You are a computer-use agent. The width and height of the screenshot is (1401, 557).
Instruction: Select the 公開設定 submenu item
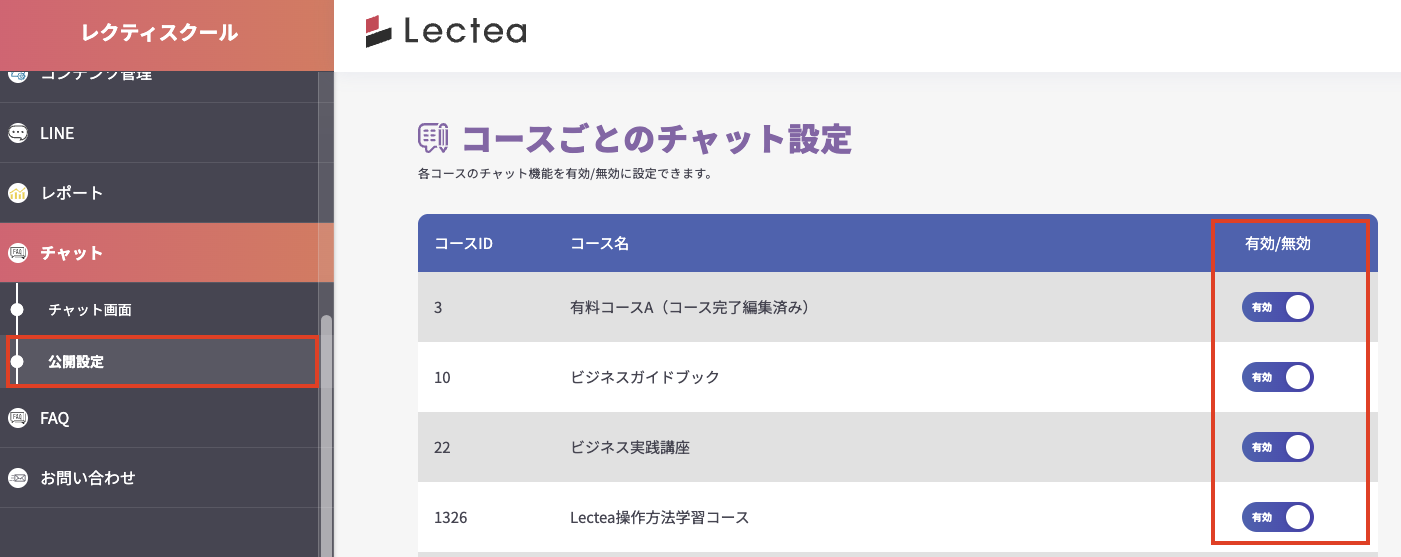(x=76, y=362)
